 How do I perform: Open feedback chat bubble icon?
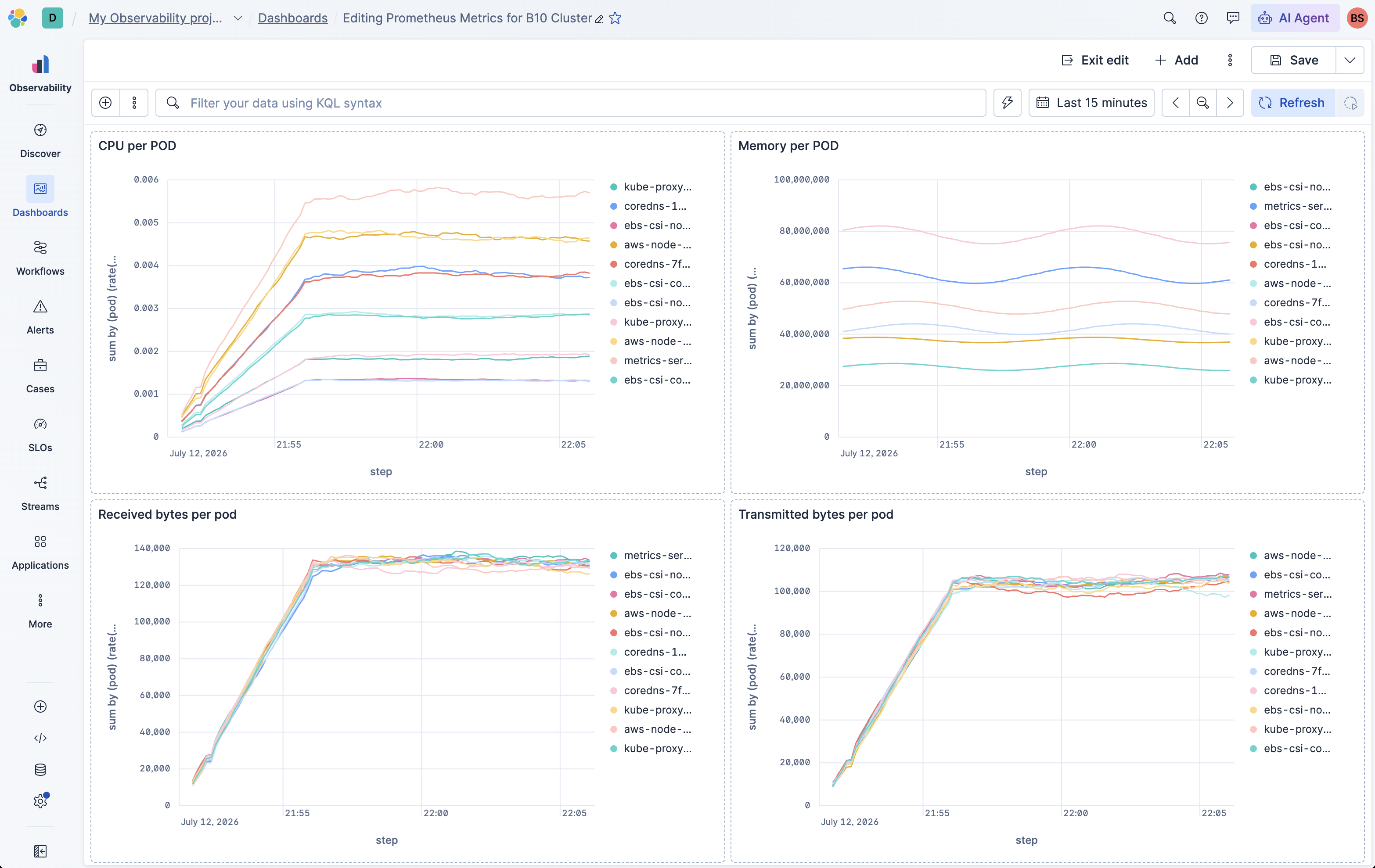(x=1233, y=18)
